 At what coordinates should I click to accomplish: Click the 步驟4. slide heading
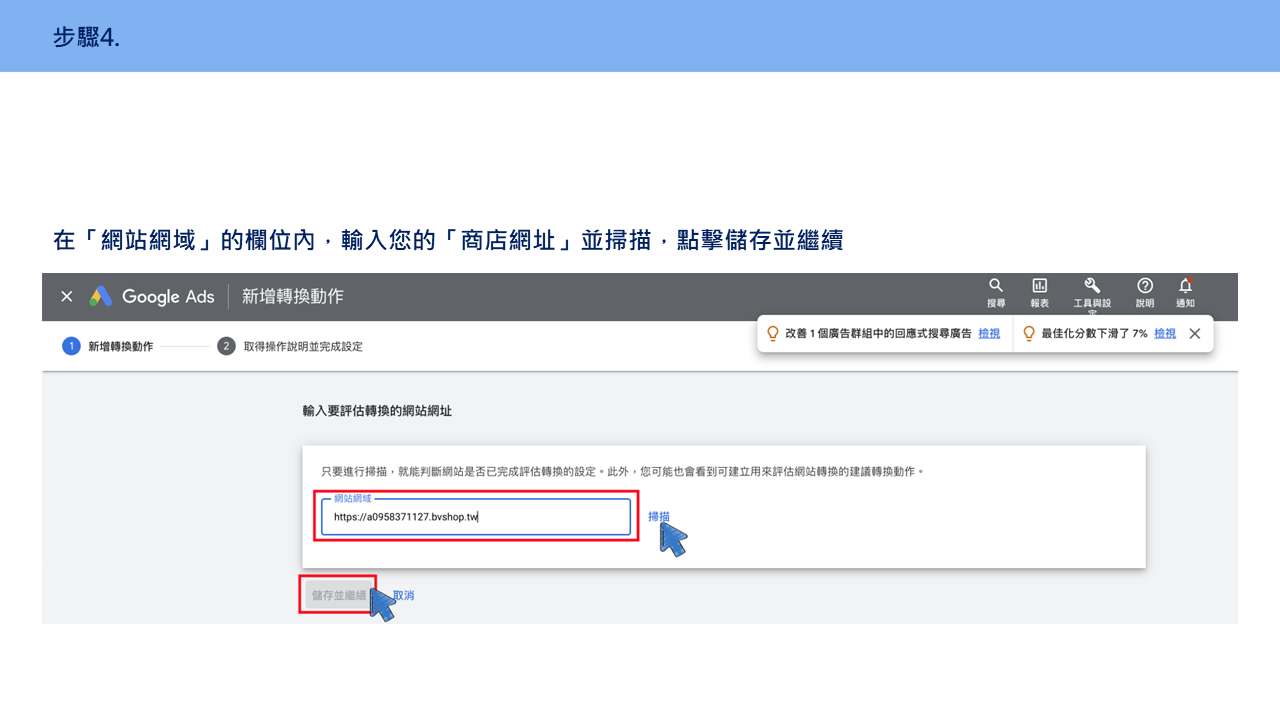click(x=87, y=38)
